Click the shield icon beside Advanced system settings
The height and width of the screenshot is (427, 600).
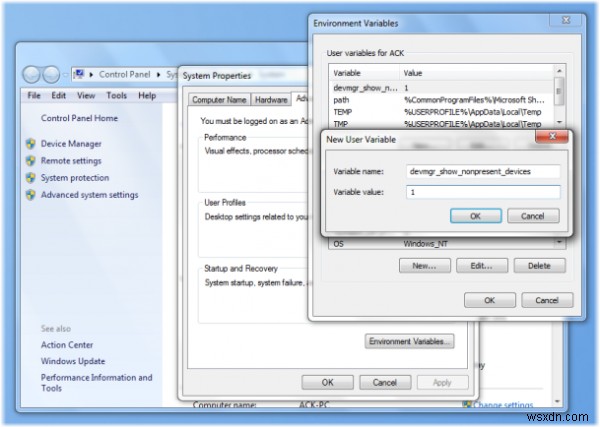[x=31, y=195]
